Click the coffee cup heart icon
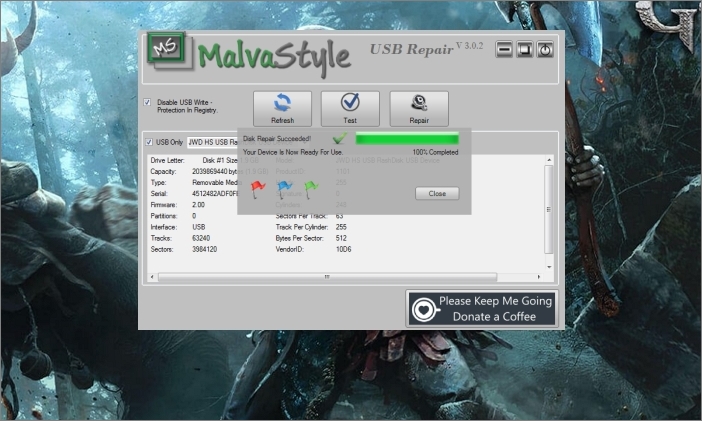 (424, 309)
